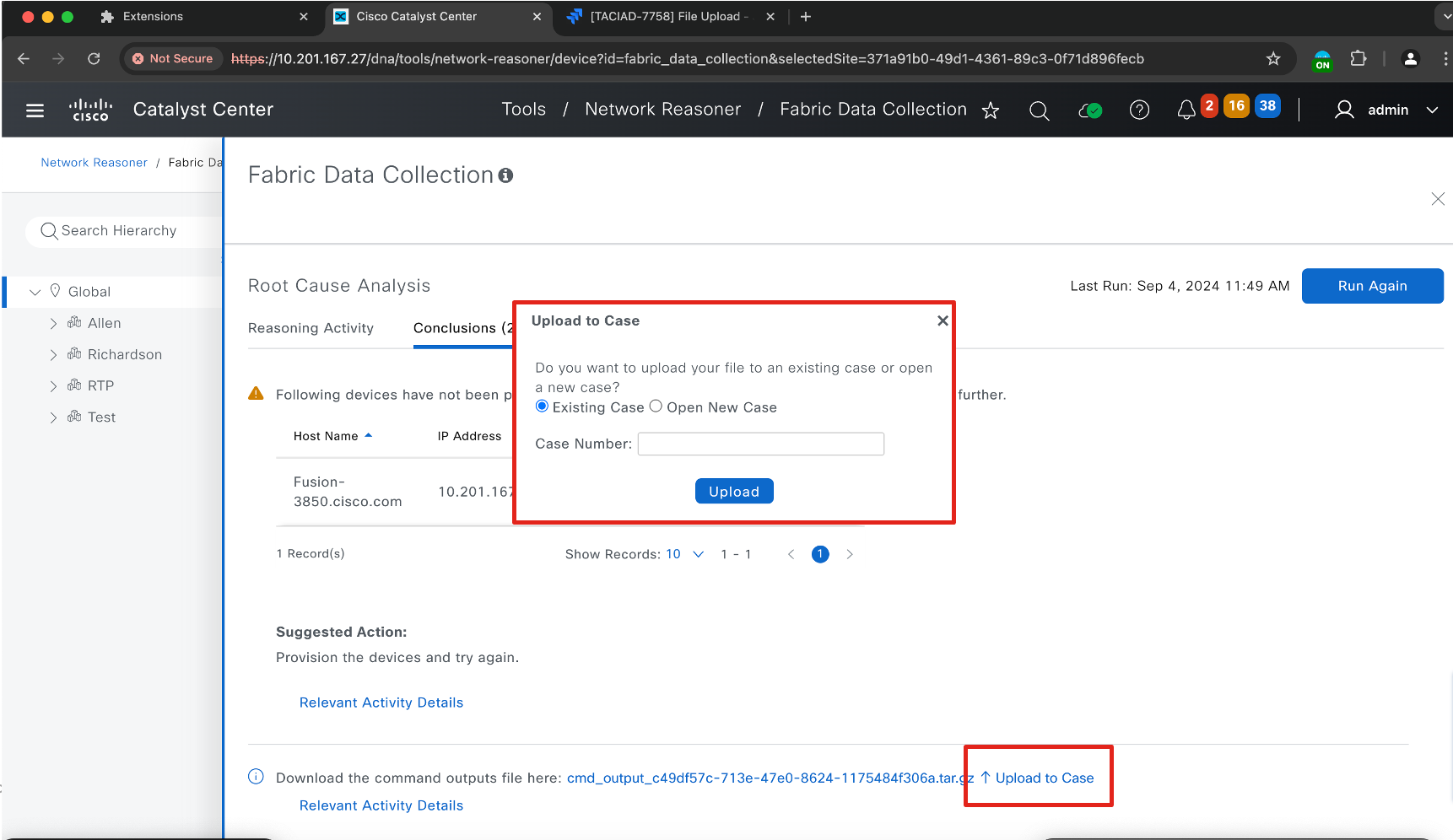Click the Run Again button

click(x=1372, y=286)
